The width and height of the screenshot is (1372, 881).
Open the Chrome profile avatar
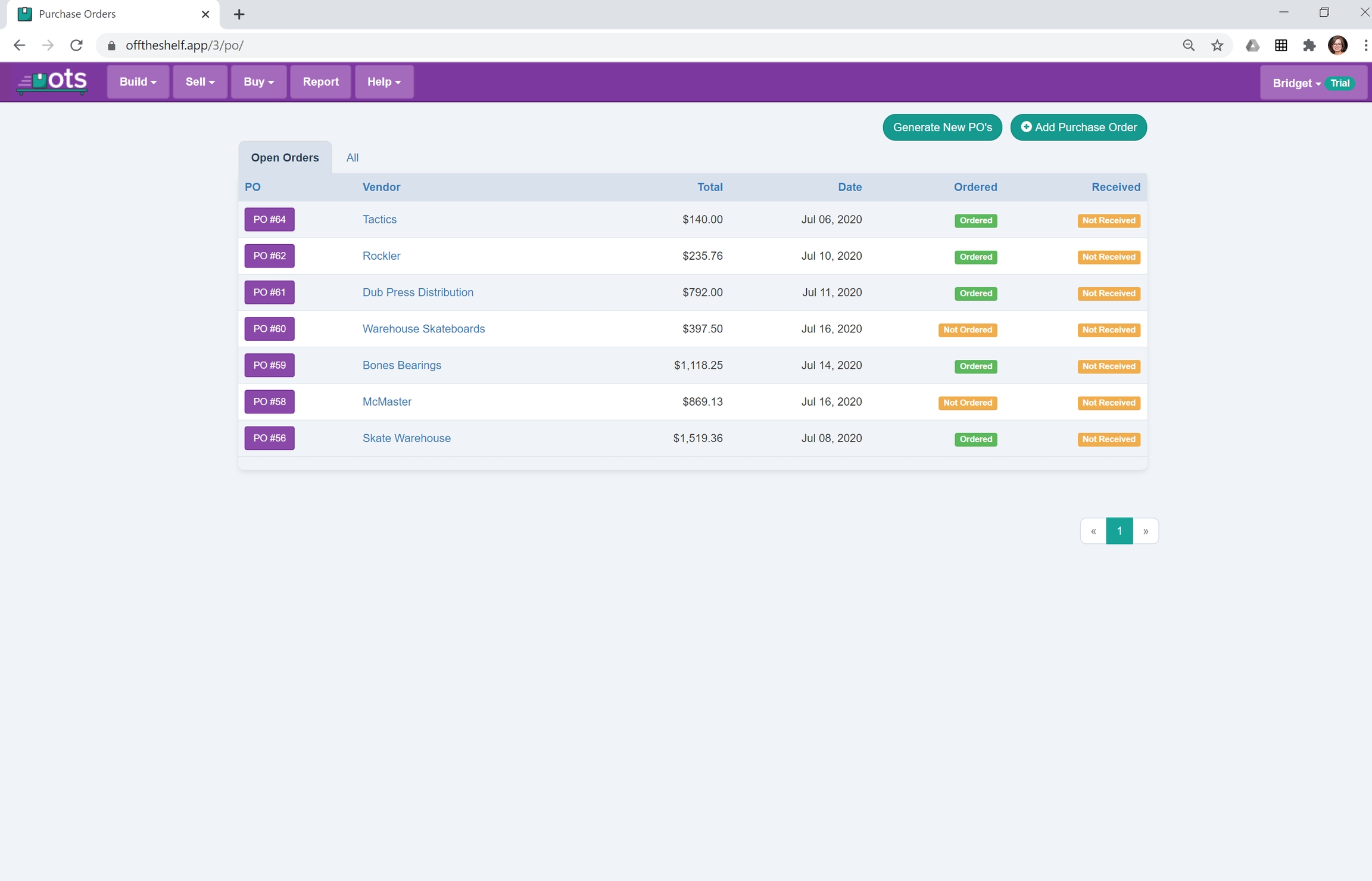pos(1337,45)
